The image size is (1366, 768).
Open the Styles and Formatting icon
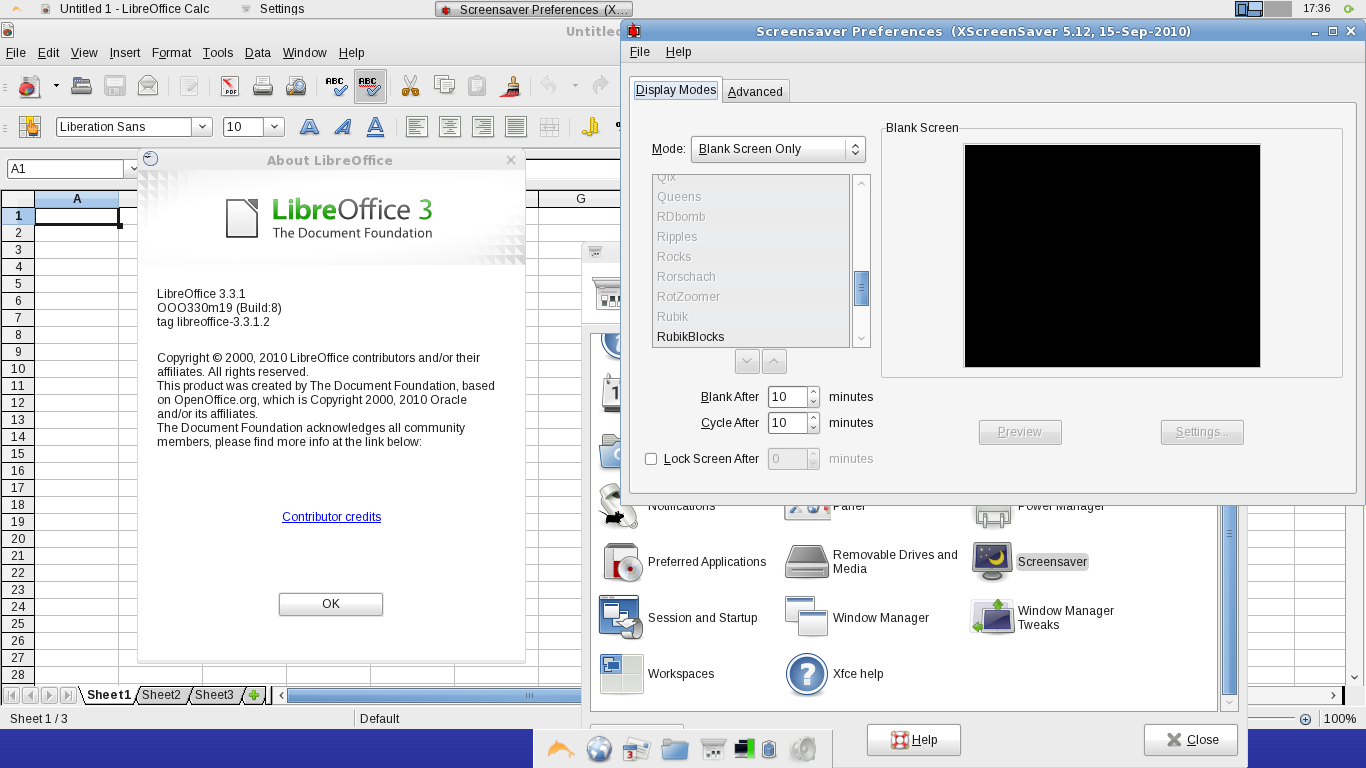pyautogui.click(x=30, y=127)
